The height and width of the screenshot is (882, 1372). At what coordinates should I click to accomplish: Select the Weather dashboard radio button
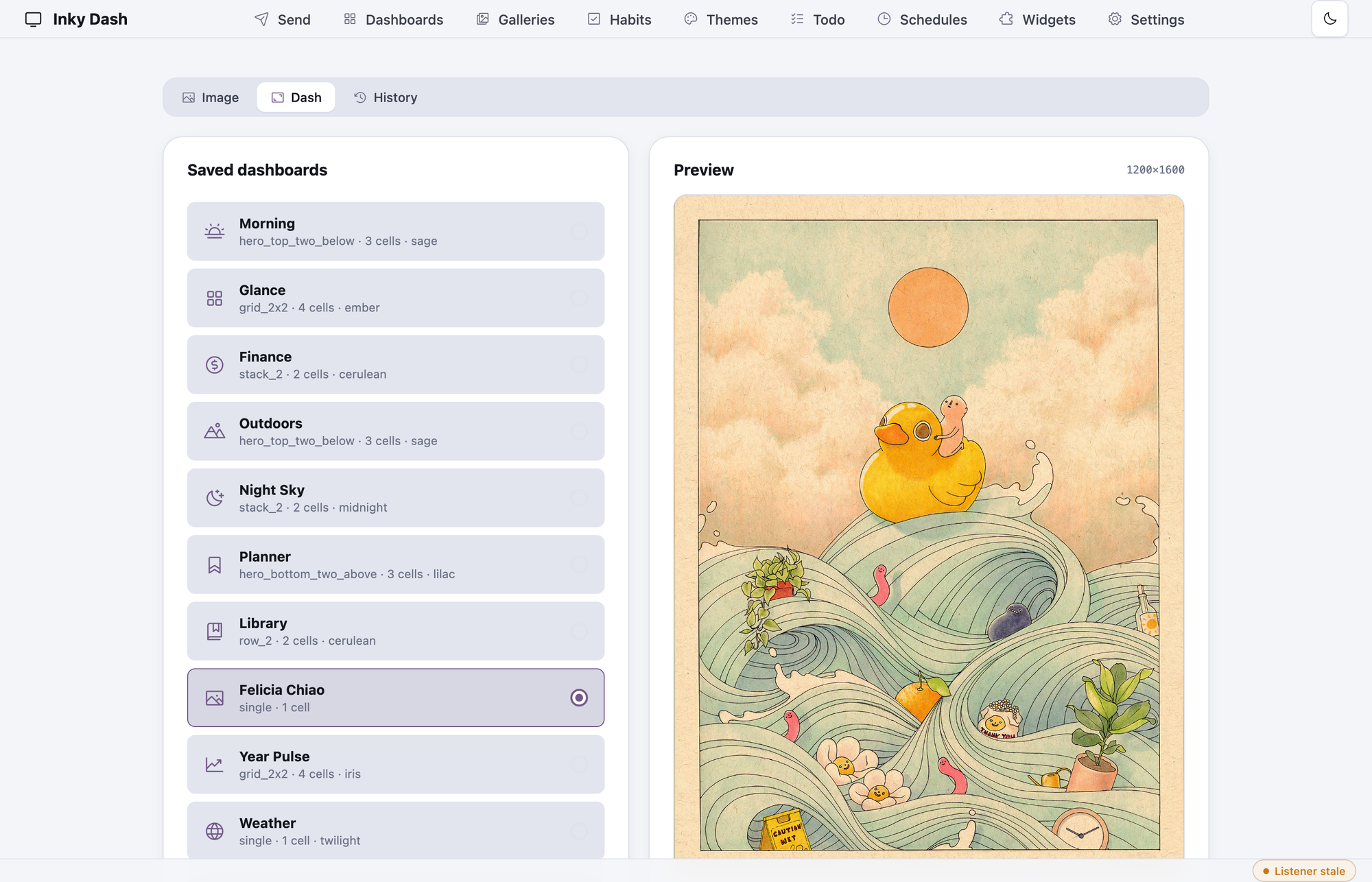click(579, 831)
